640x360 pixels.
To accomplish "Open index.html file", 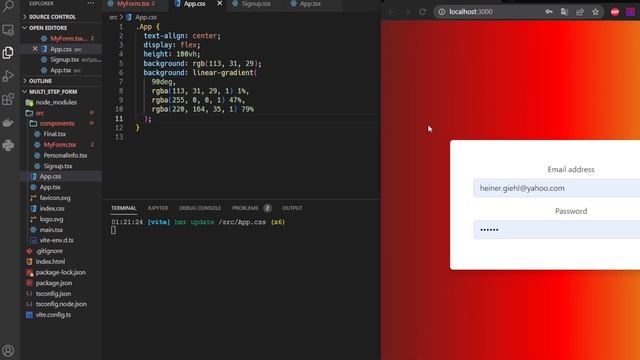I will 50,262.
